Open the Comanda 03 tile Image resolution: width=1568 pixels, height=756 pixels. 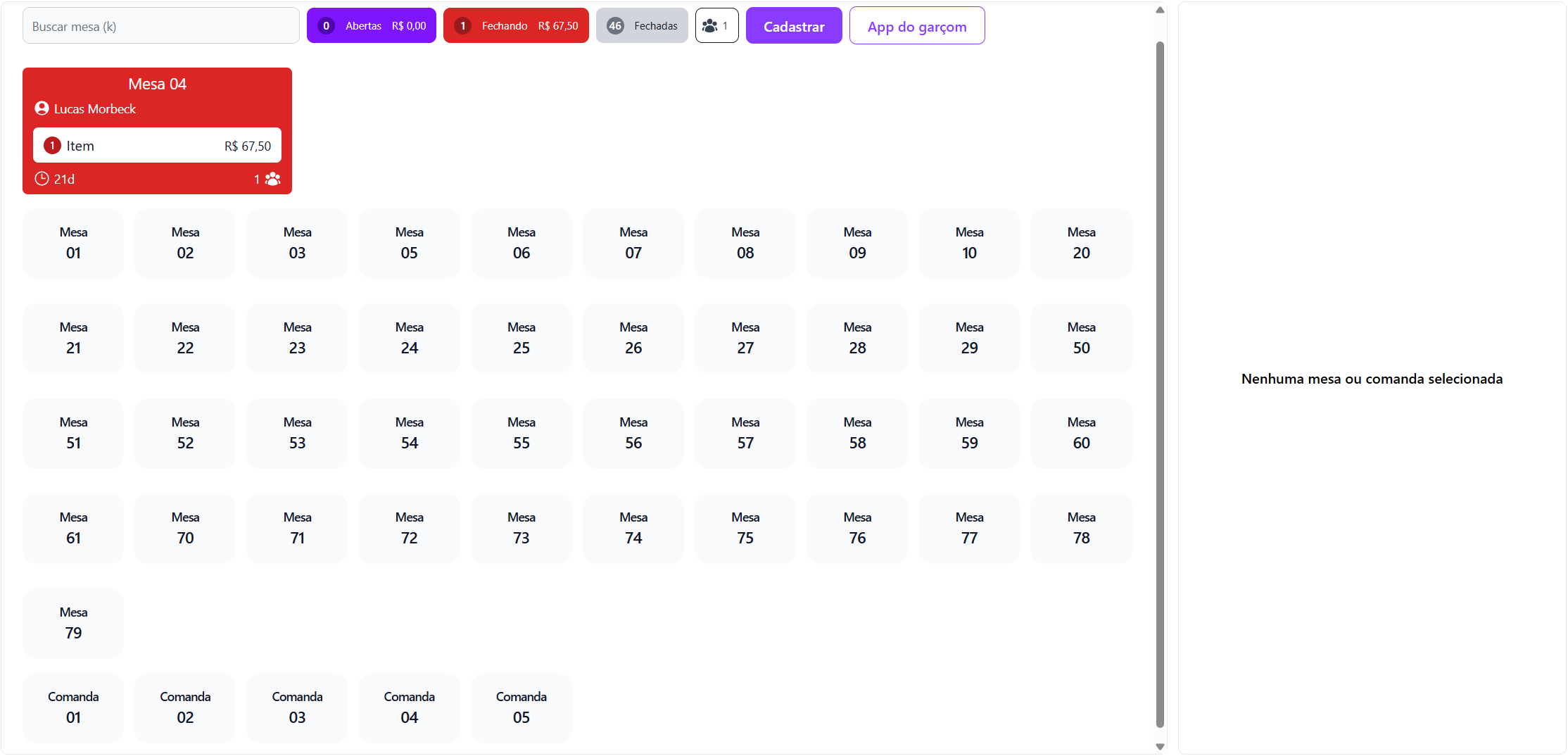coord(297,707)
